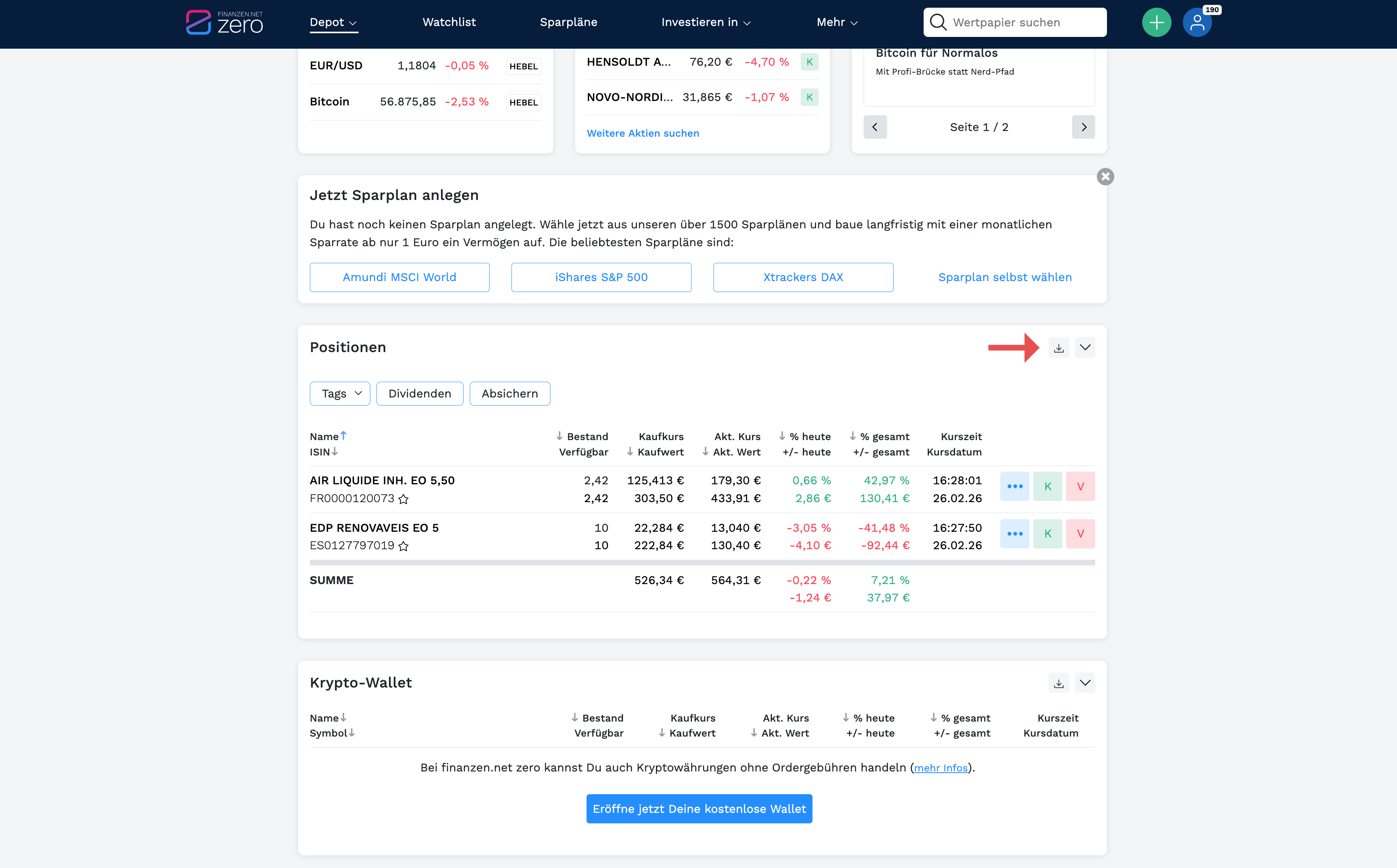Open the EUR/USD quote row
The width and height of the screenshot is (1397, 868).
tap(425, 66)
